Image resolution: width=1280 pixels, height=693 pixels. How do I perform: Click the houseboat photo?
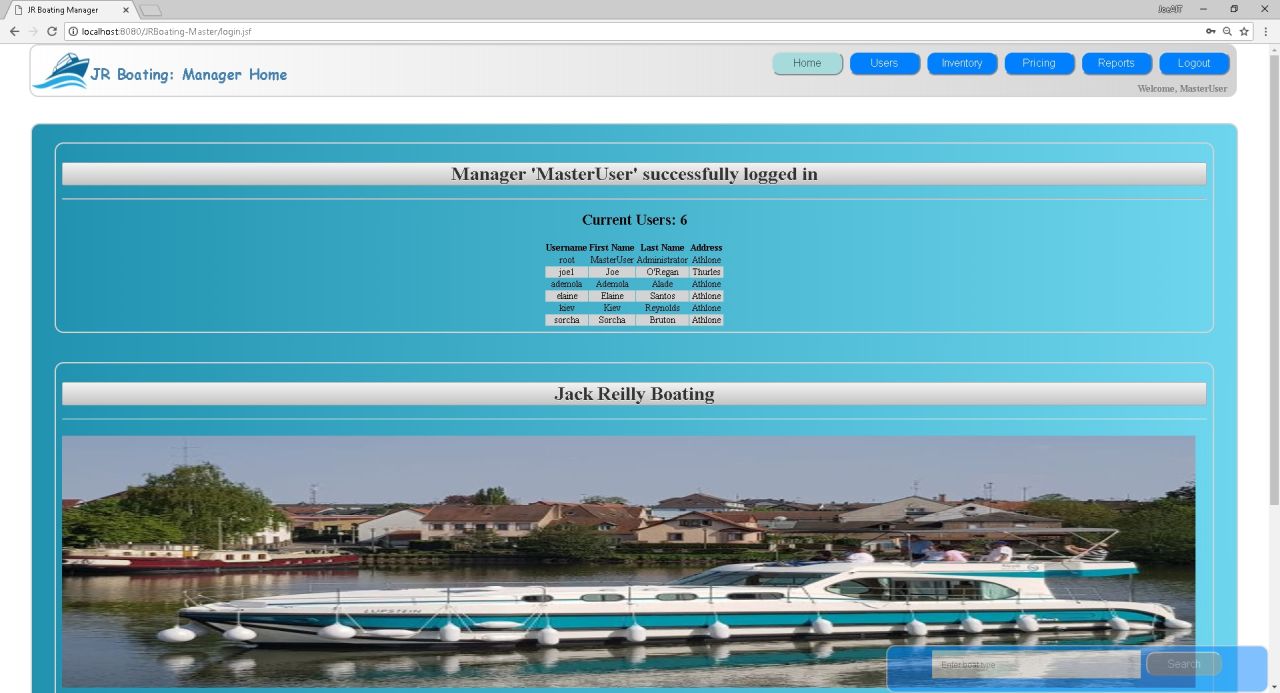point(628,563)
